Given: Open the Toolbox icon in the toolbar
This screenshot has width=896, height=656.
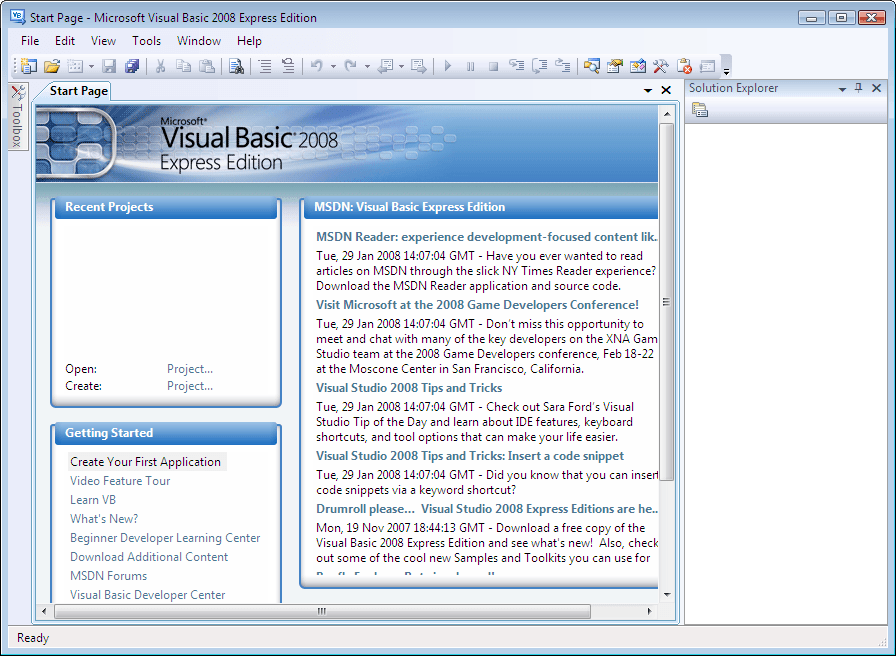Looking at the screenshot, I should (x=661, y=66).
